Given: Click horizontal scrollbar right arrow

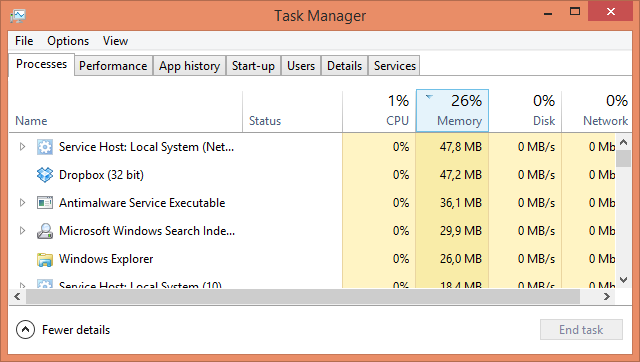Looking at the screenshot, I should tap(607, 296).
